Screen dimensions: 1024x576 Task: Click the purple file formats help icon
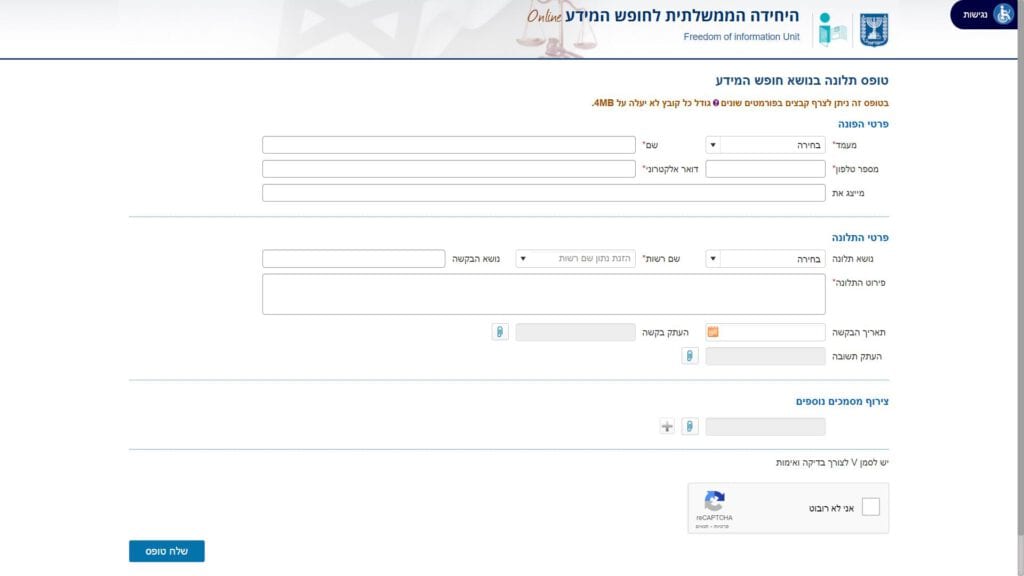click(716, 103)
